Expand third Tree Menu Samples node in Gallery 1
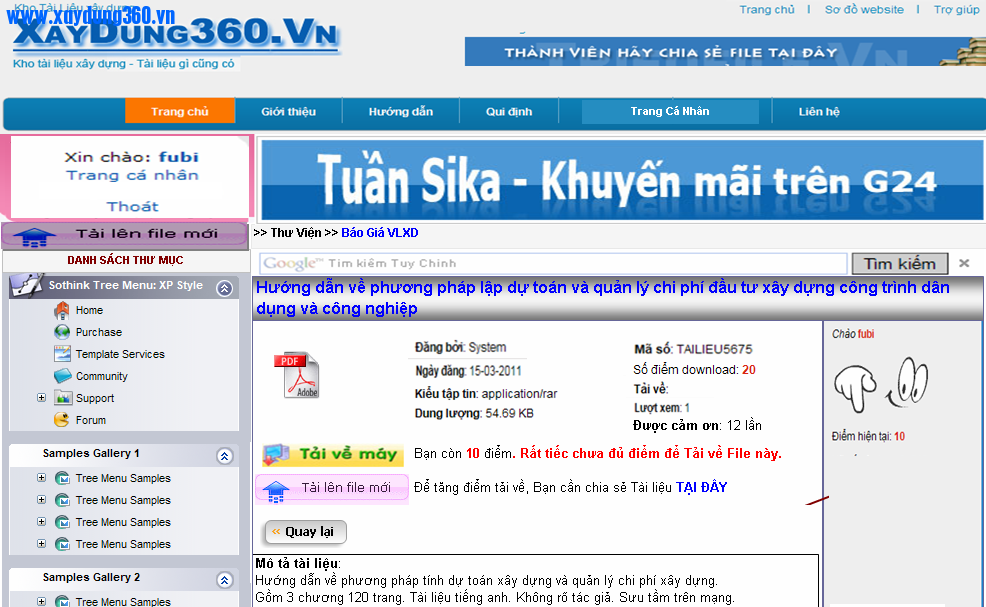This screenshot has width=986, height=607. 42,521
